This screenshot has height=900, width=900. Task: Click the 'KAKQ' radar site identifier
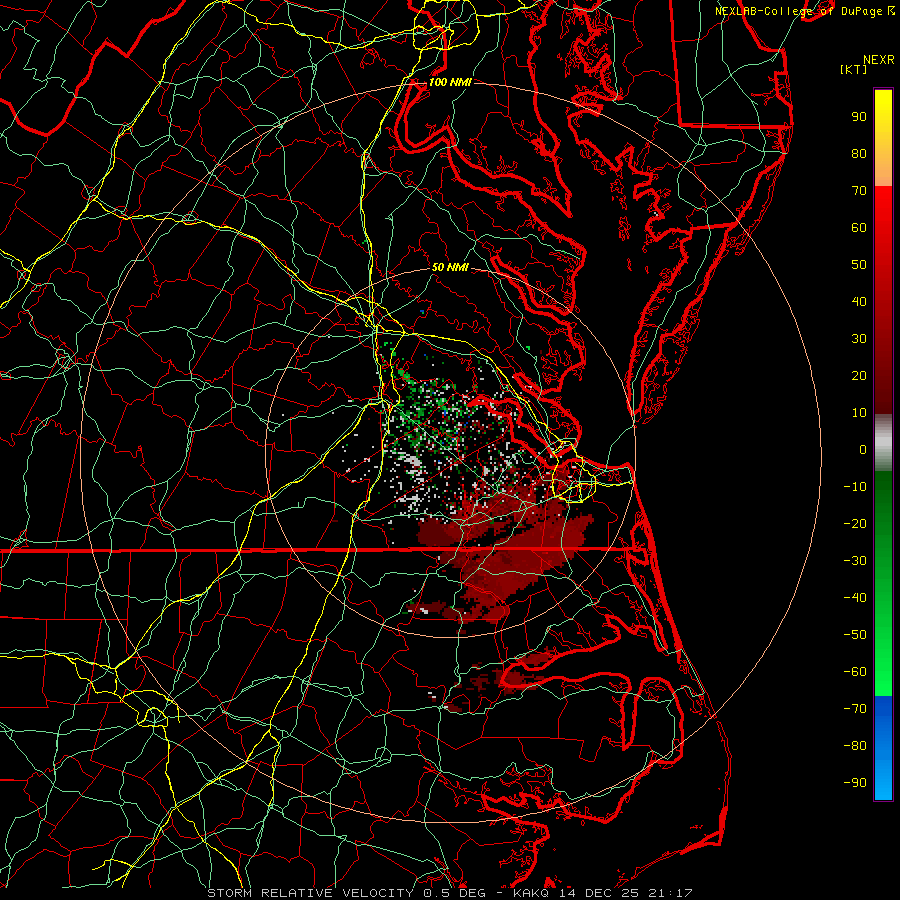tap(530, 893)
